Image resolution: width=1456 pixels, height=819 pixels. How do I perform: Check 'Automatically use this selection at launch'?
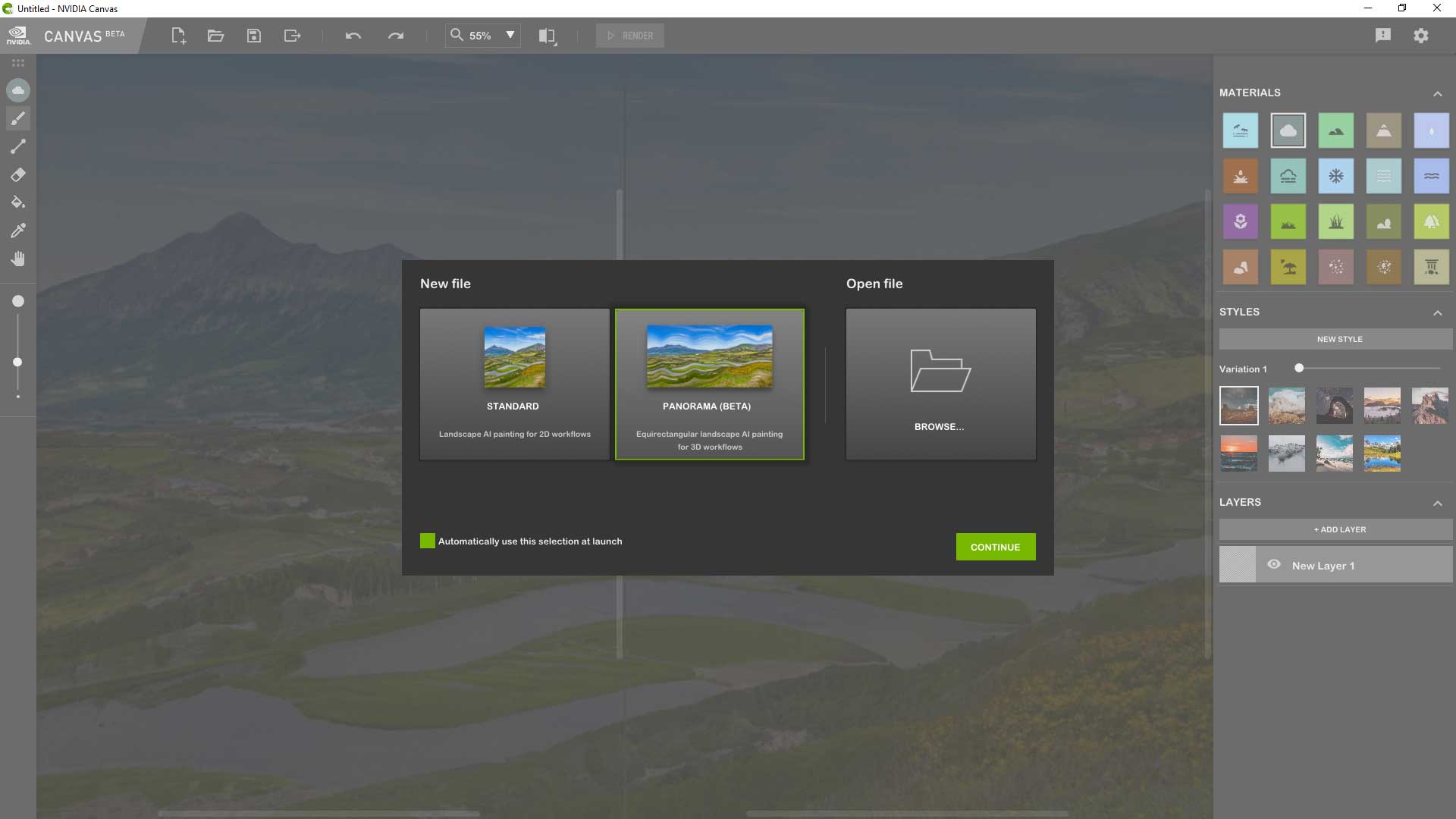428,541
